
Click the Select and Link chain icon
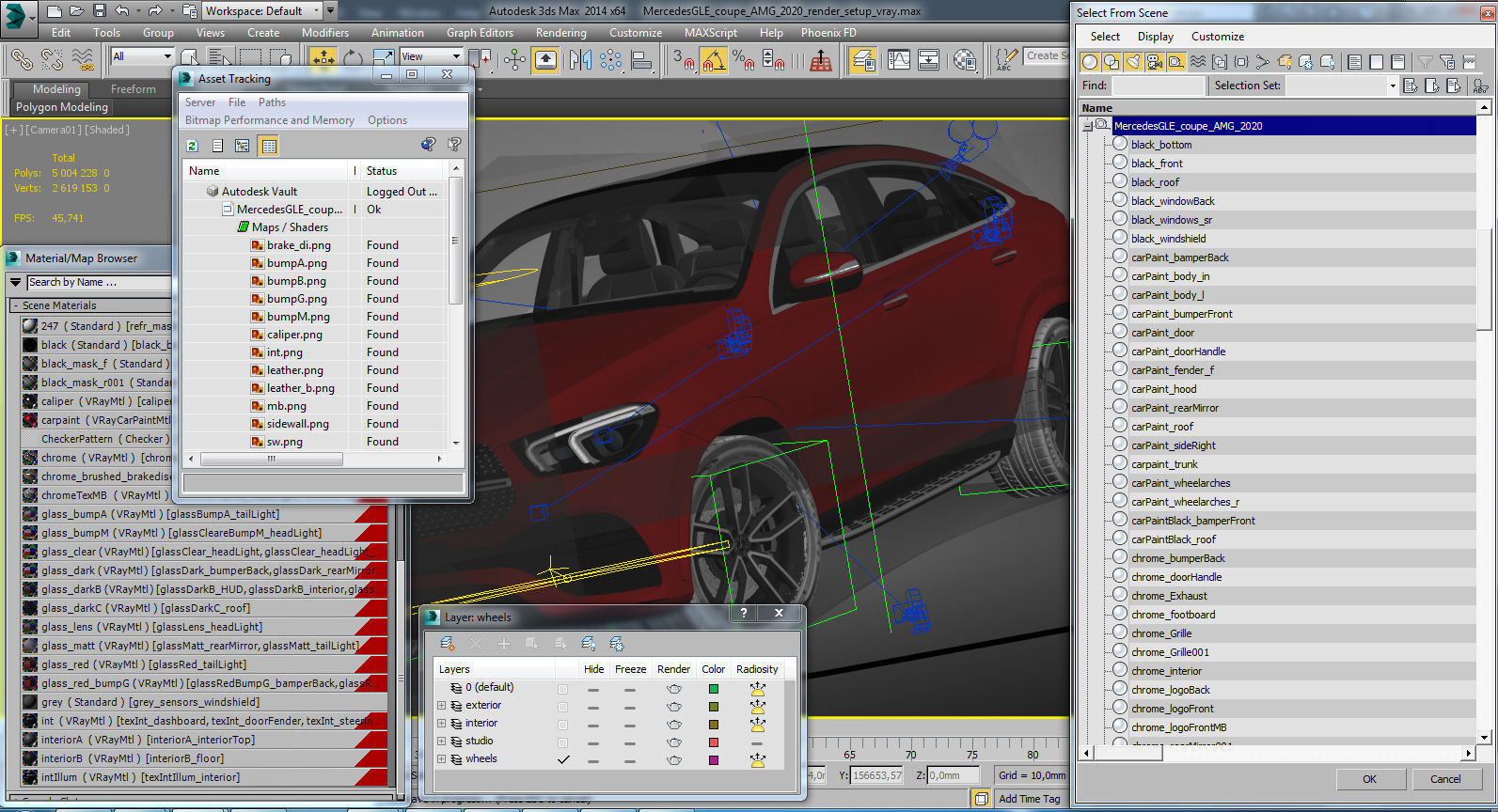[x=20, y=59]
